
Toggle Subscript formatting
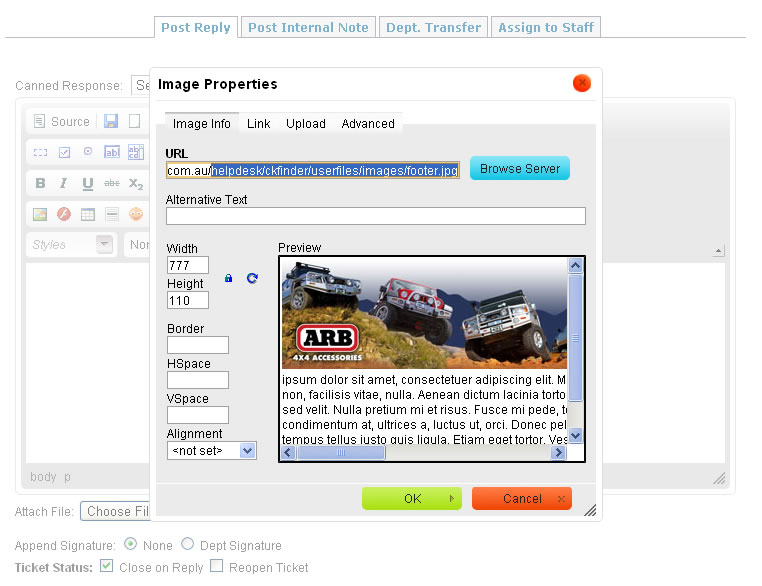click(136, 184)
